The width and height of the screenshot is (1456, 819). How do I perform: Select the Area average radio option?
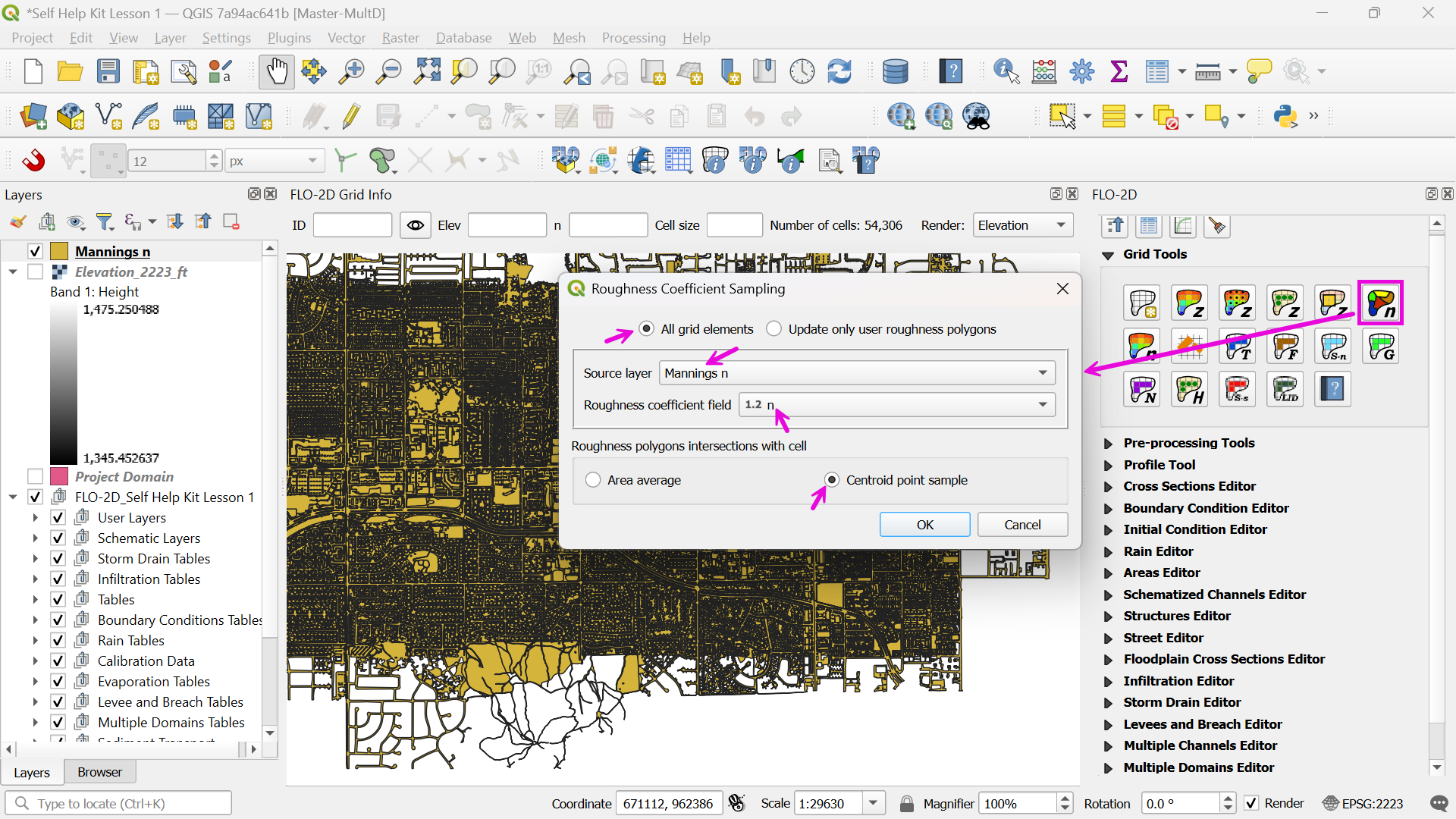594,480
